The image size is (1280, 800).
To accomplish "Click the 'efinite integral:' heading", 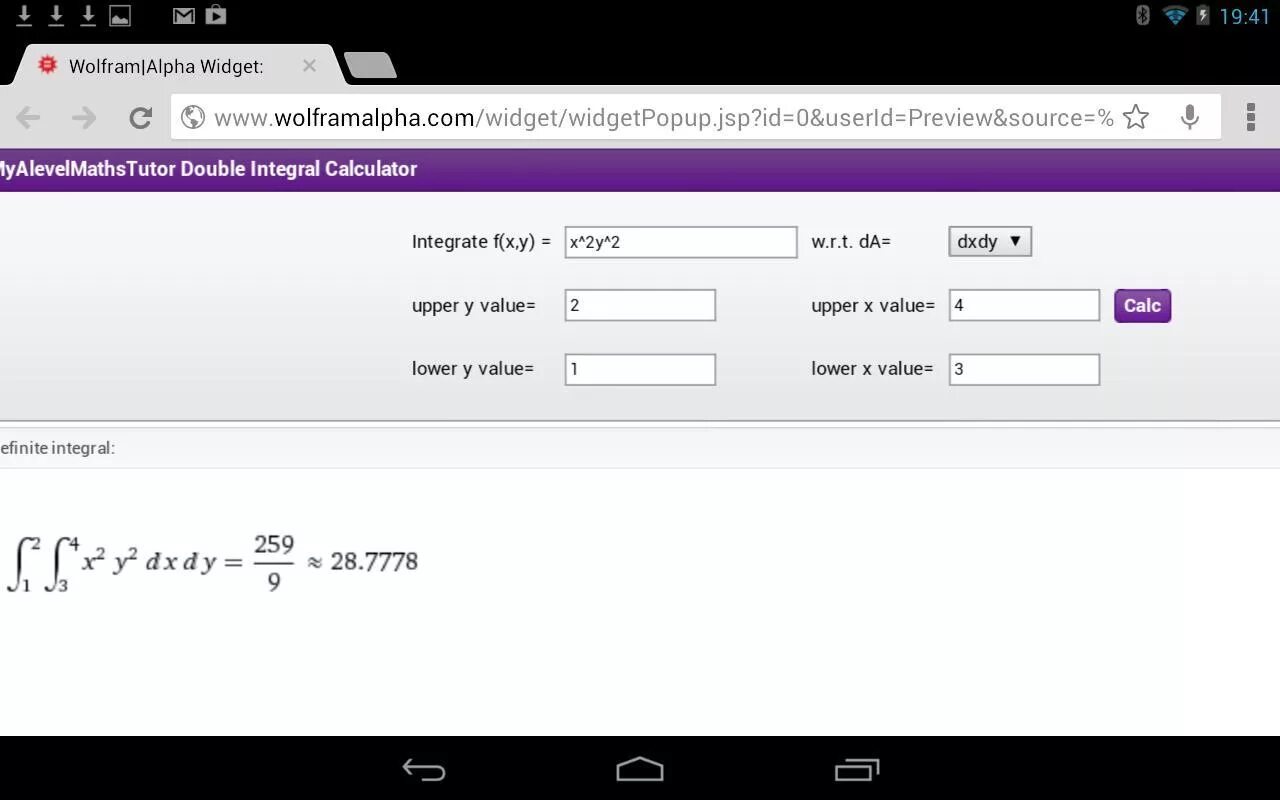I will click(57, 448).
